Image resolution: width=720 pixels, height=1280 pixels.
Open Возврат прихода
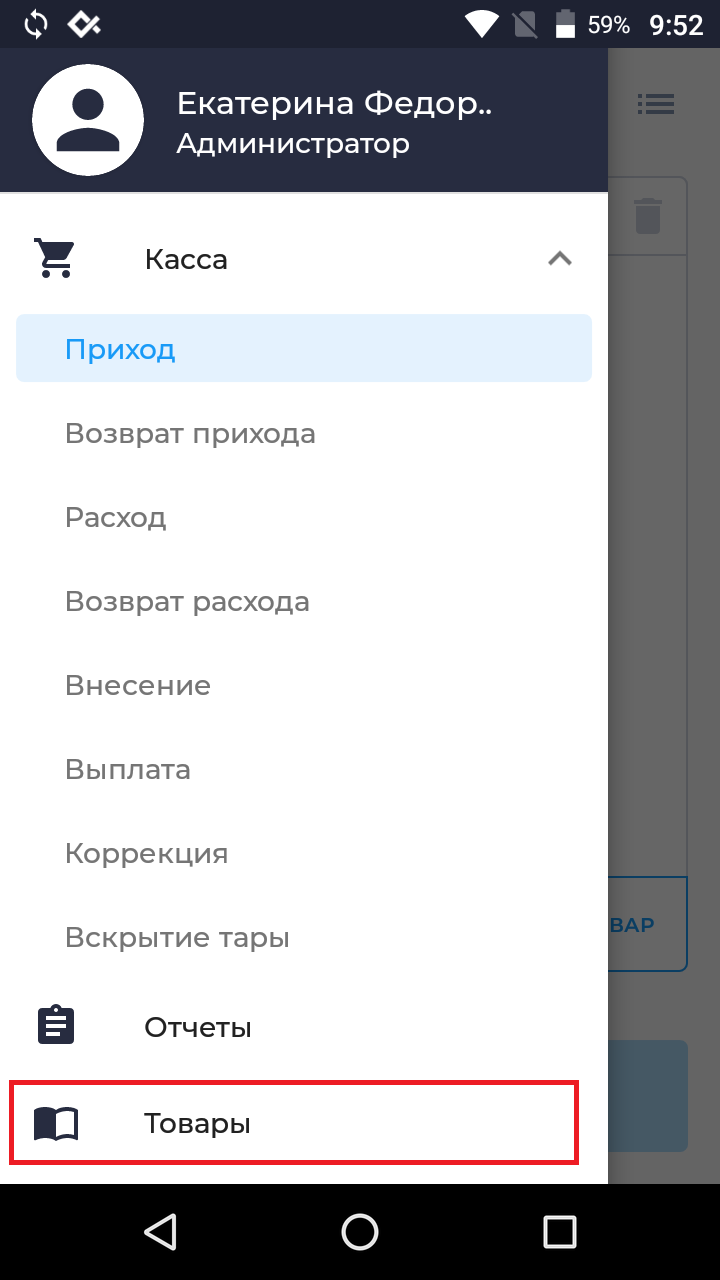tap(190, 433)
